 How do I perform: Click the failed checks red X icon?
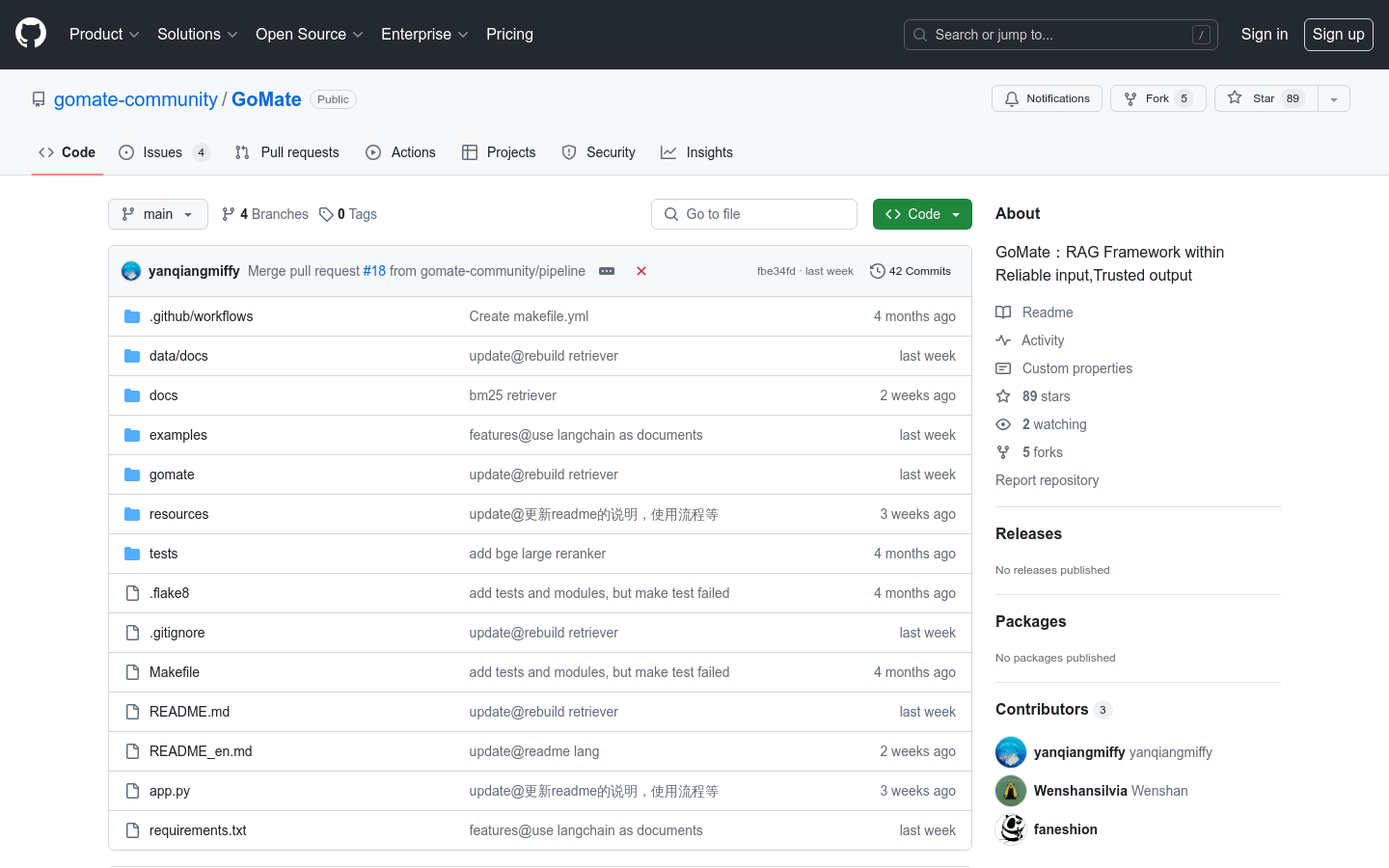pyautogui.click(x=641, y=271)
